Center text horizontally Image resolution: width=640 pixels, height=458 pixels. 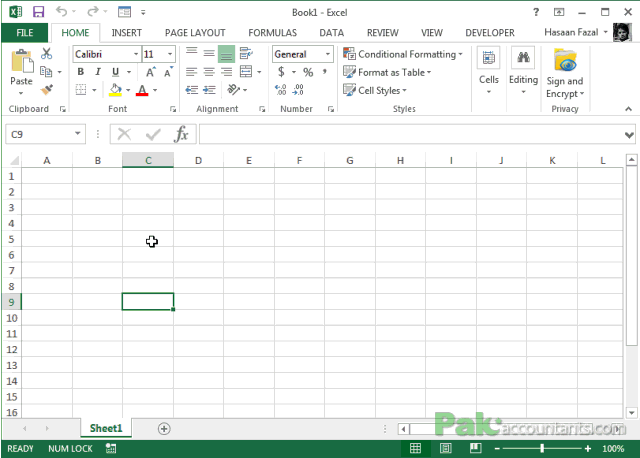[x=209, y=72]
